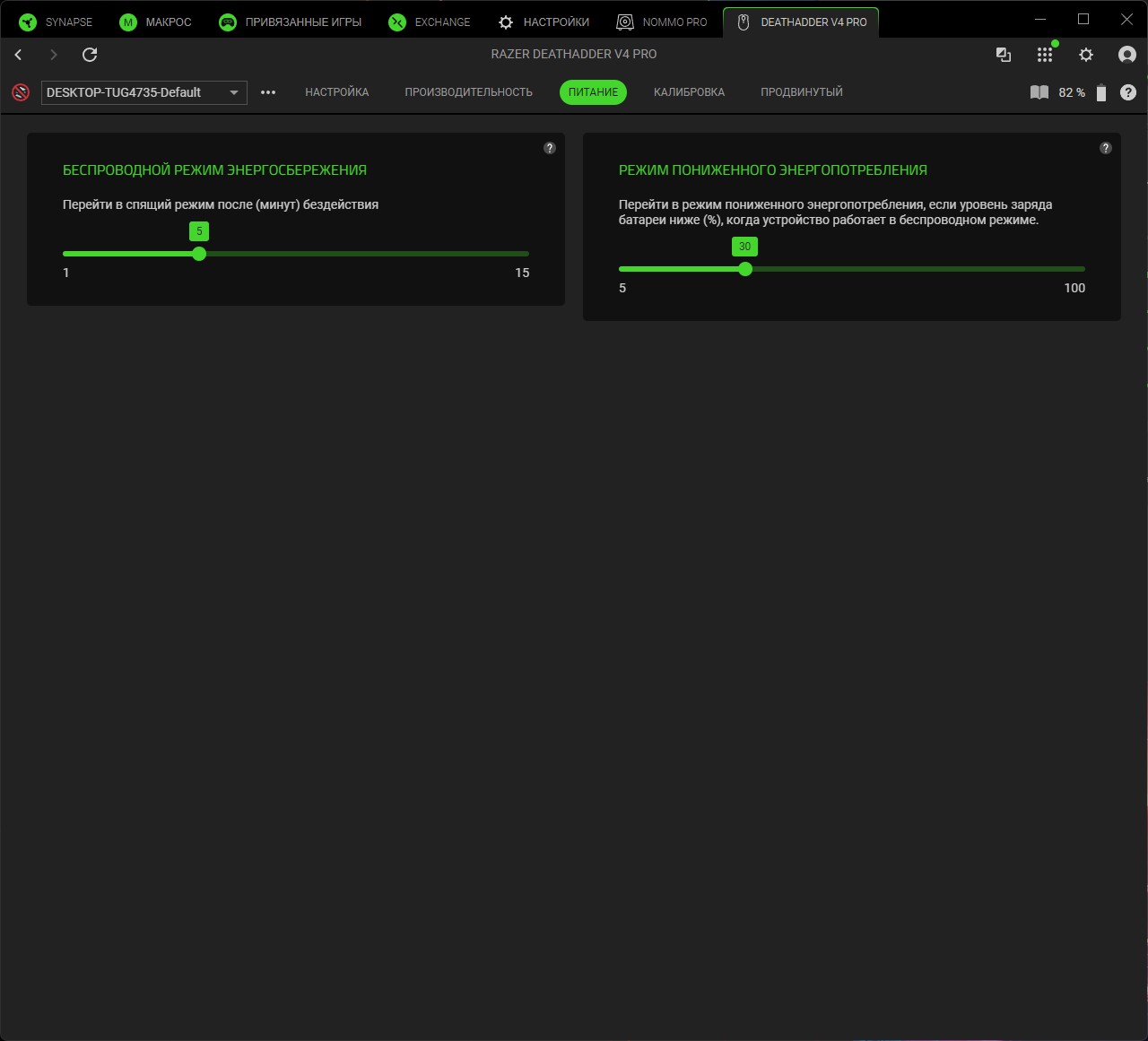Select the DeathAdder V4 Pro tab
The image size is (1148, 1041).
coord(801,22)
